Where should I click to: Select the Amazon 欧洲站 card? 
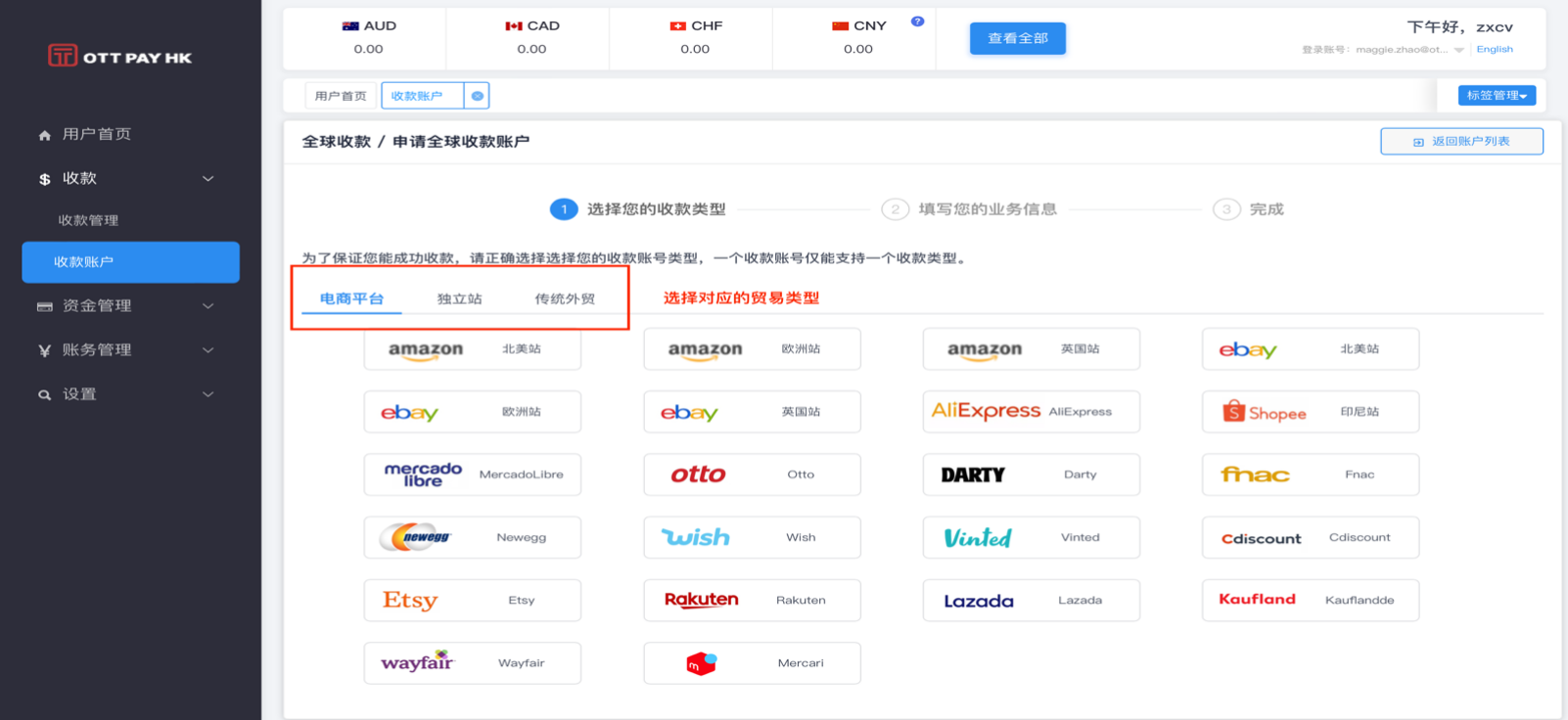(752, 349)
